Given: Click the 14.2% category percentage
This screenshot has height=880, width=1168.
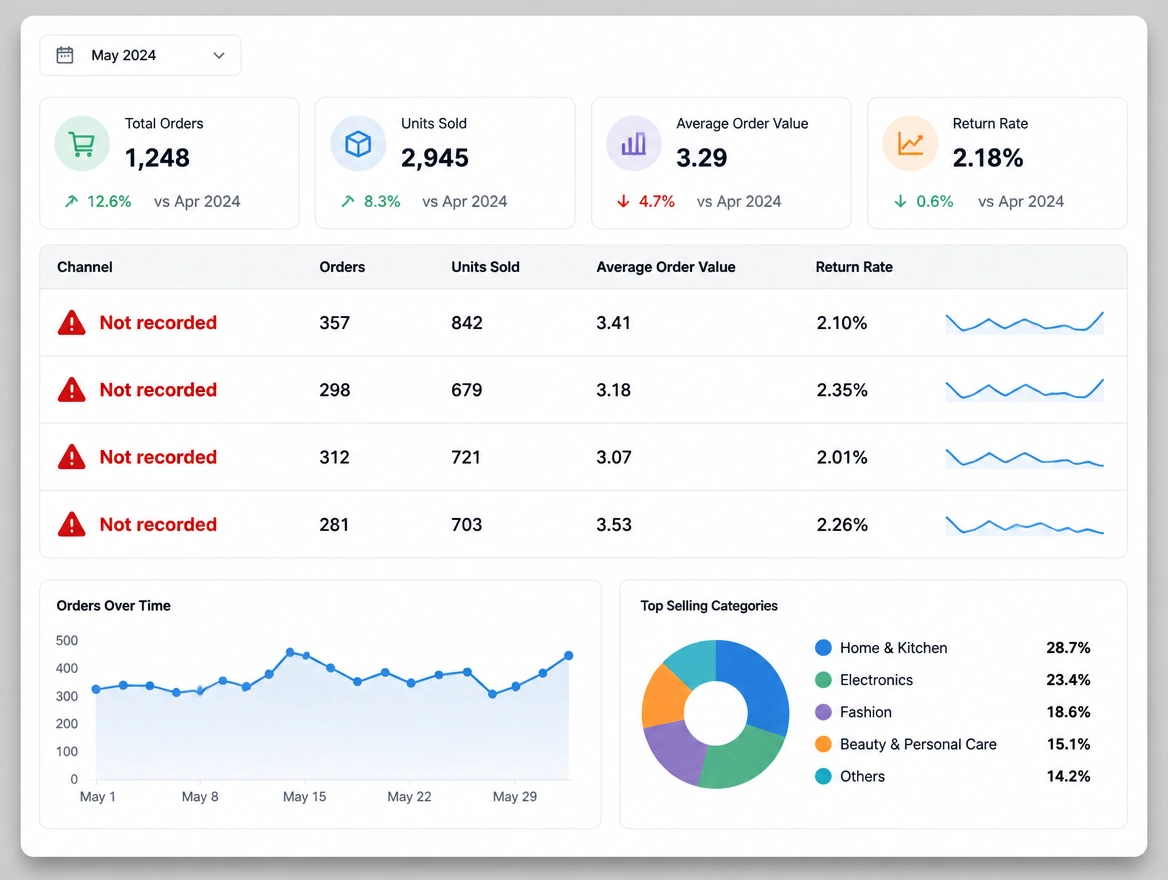Looking at the screenshot, I should (x=1068, y=776).
